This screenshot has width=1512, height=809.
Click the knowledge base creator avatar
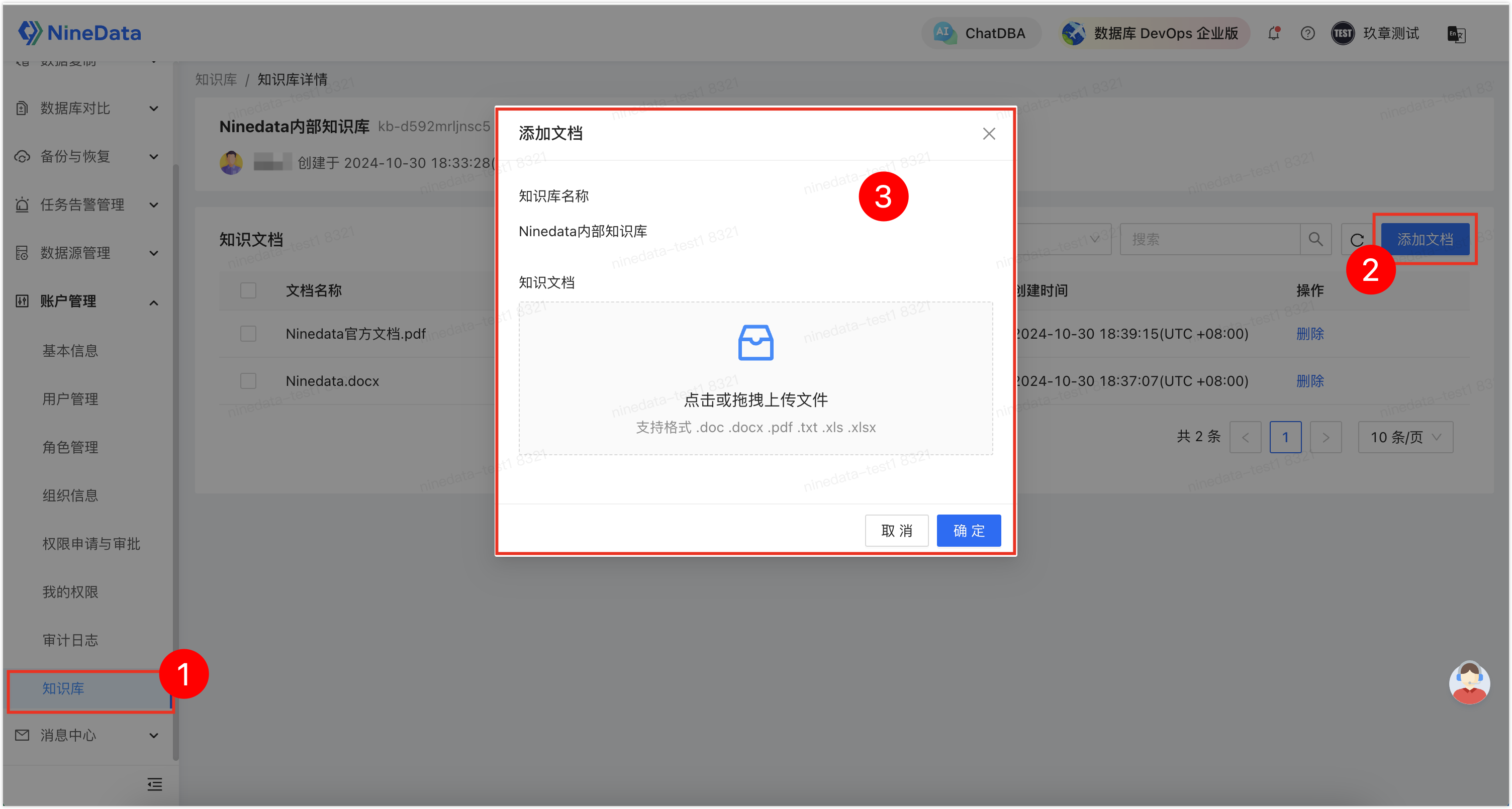(231, 162)
